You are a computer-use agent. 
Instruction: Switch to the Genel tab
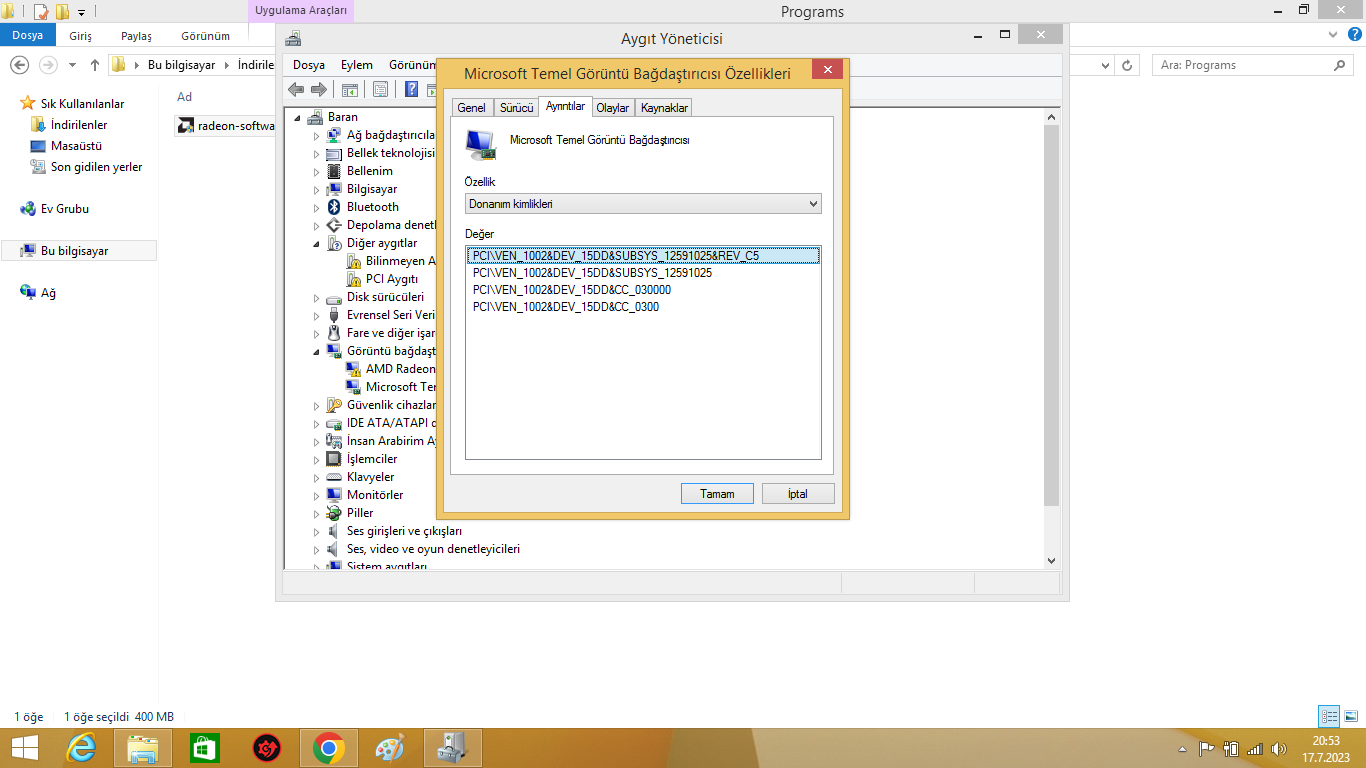point(471,108)
